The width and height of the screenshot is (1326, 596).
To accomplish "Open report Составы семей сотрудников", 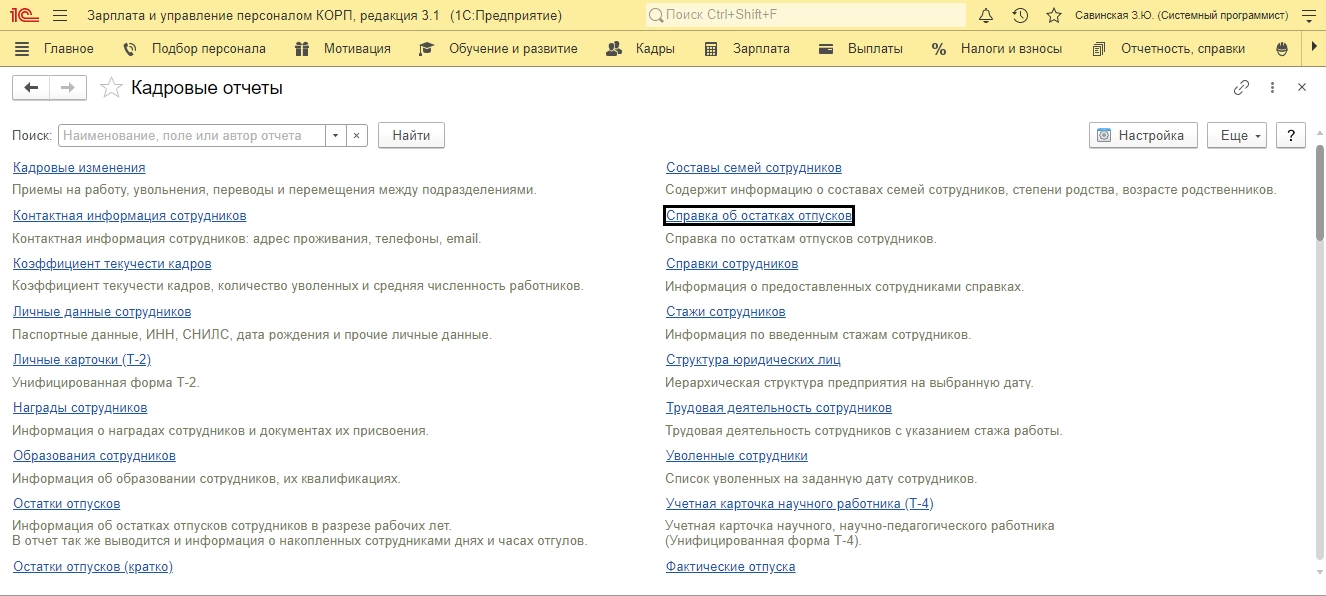I will tap(754, 168).
